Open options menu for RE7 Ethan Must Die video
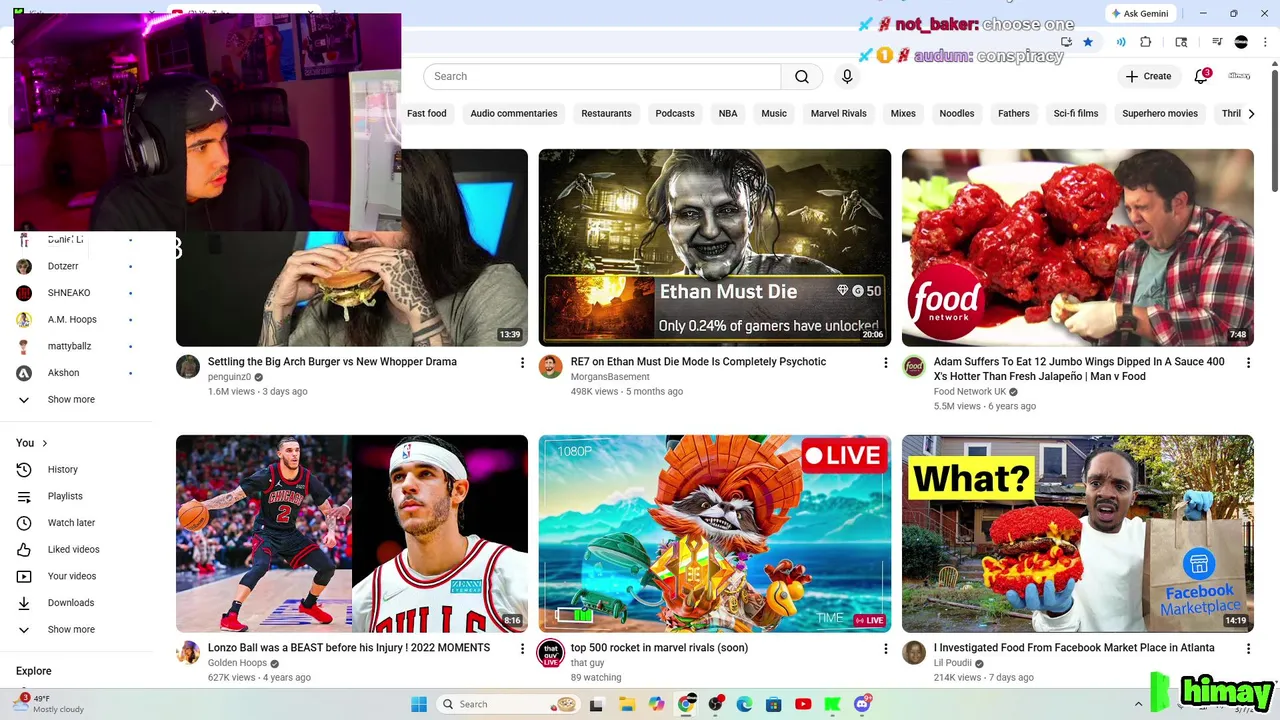 coord(885,362)
